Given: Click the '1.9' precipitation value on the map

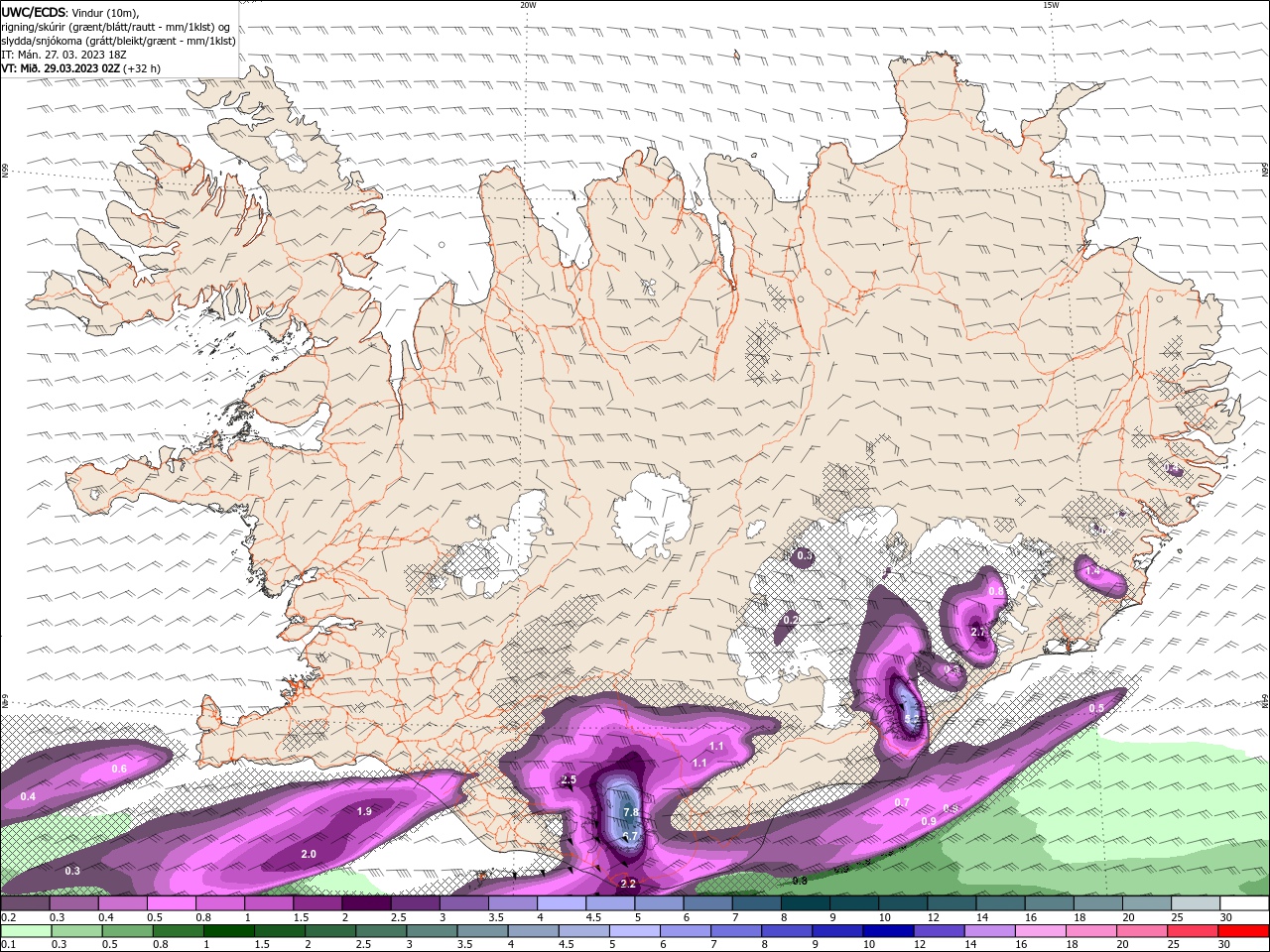Looking at the screenshot, I should (x=364, y=811).
